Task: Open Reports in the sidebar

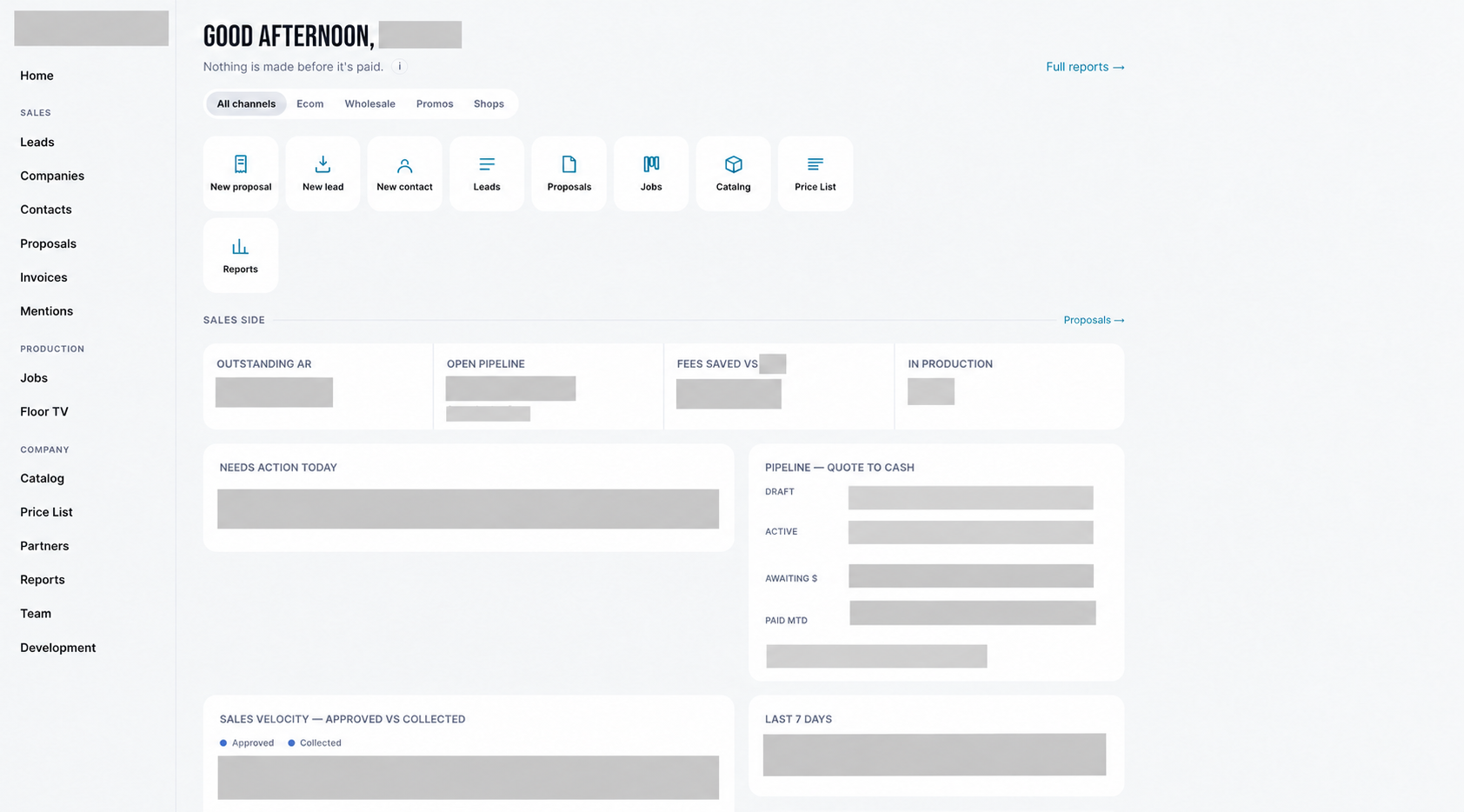Action: pos(43,580)
